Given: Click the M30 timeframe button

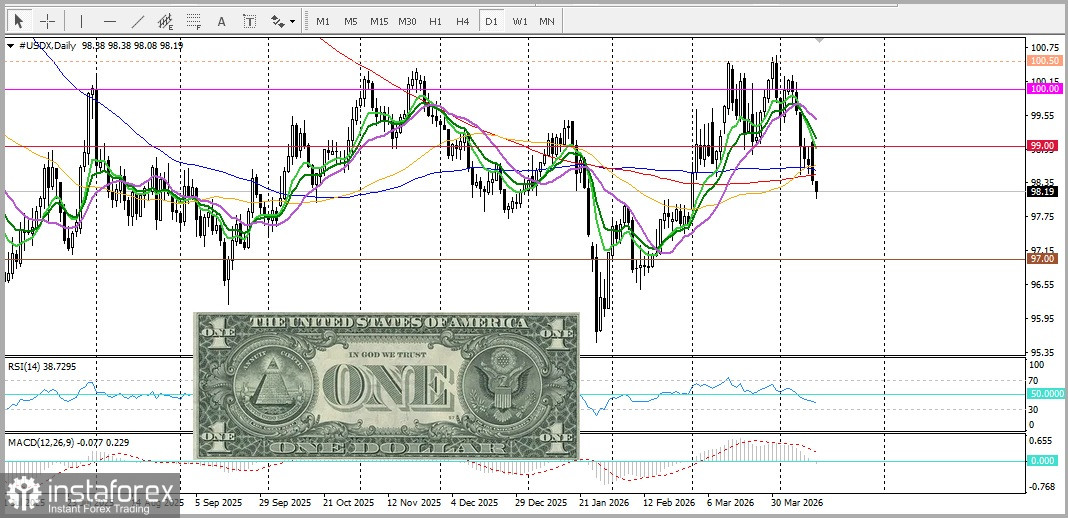Looking at the screenshot, I should 406,21.
